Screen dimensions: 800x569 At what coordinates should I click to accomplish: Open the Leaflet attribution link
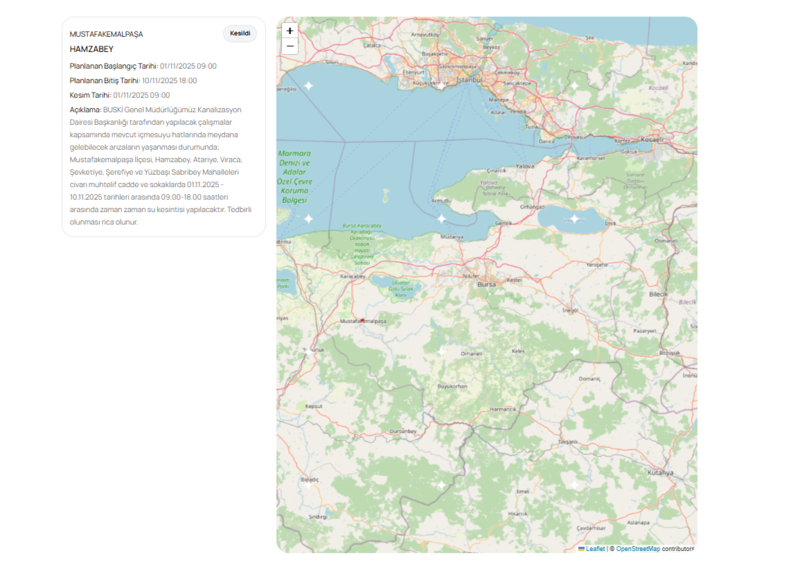click(595, 548)
